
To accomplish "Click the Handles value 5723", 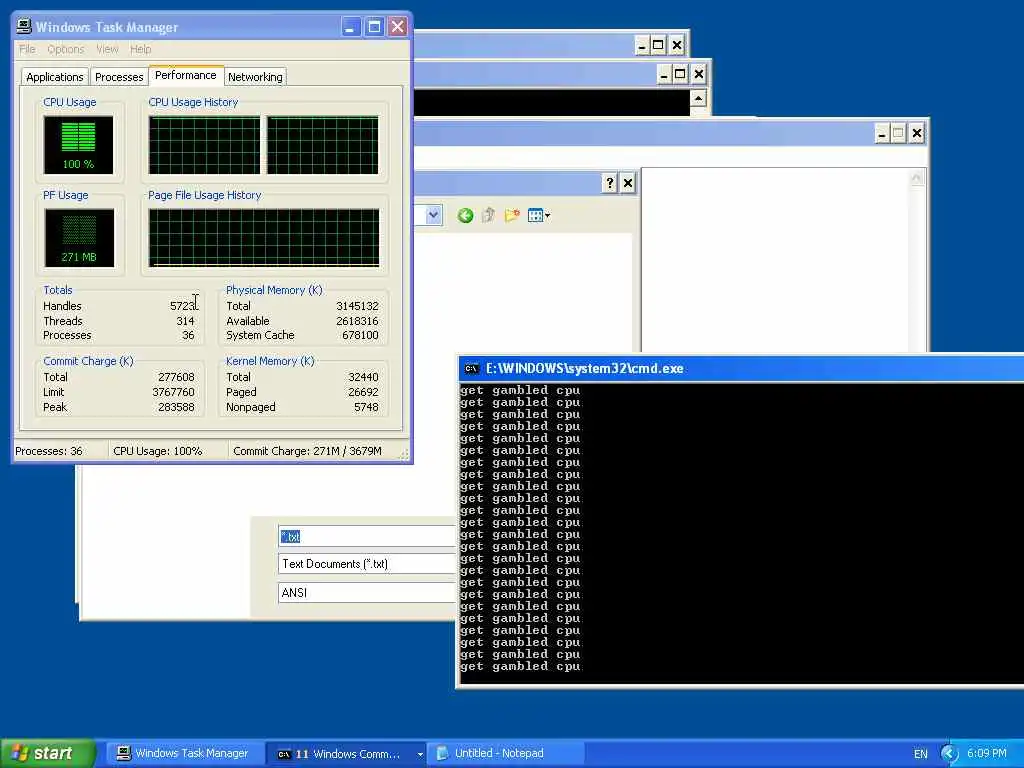I will pyautogui.click(x=182, y=306).
